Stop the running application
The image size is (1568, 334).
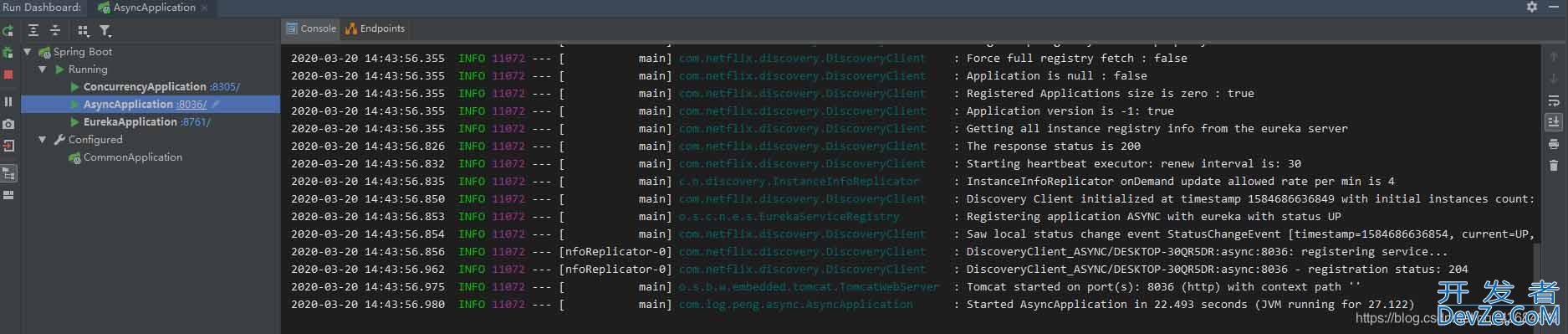(8, 75)
